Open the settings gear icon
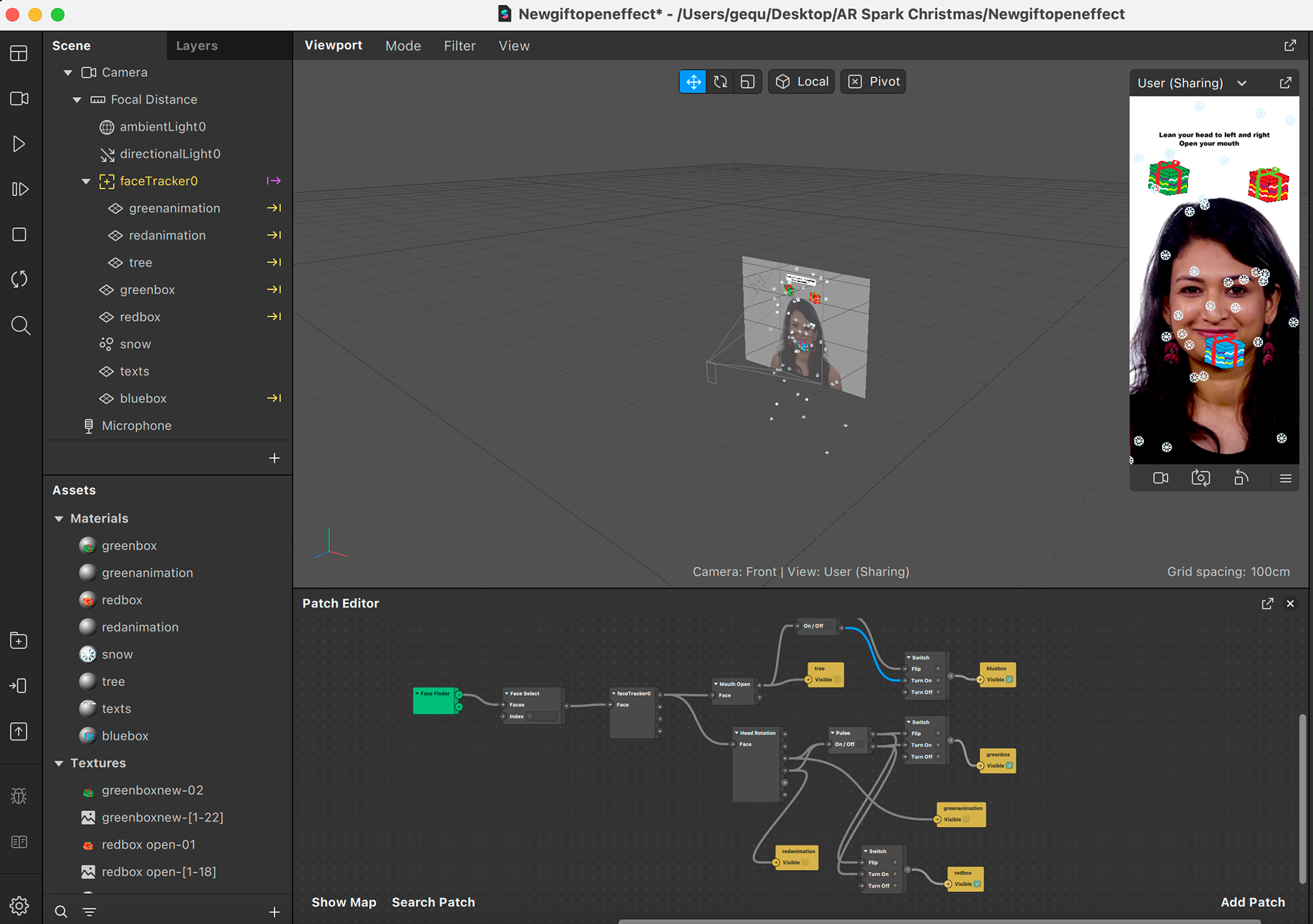1313x924 pixels. click(19, 906)
